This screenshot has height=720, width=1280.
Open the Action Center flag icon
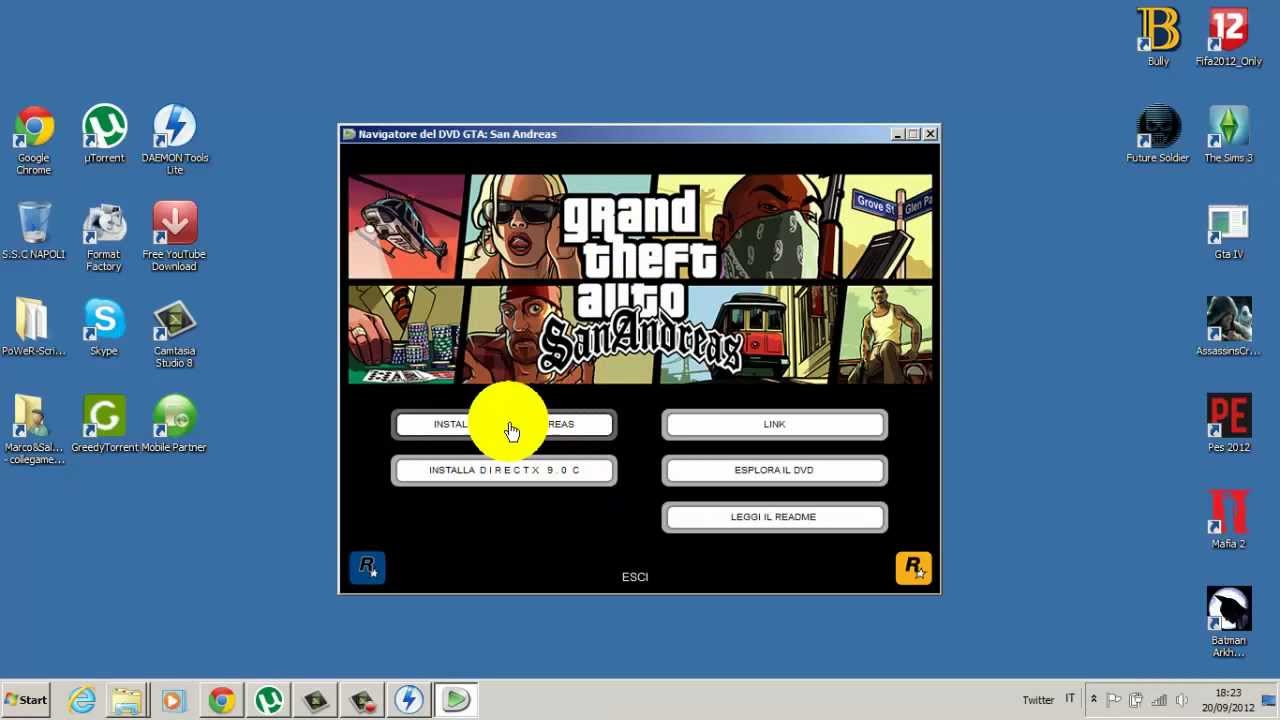point(1113,700)
